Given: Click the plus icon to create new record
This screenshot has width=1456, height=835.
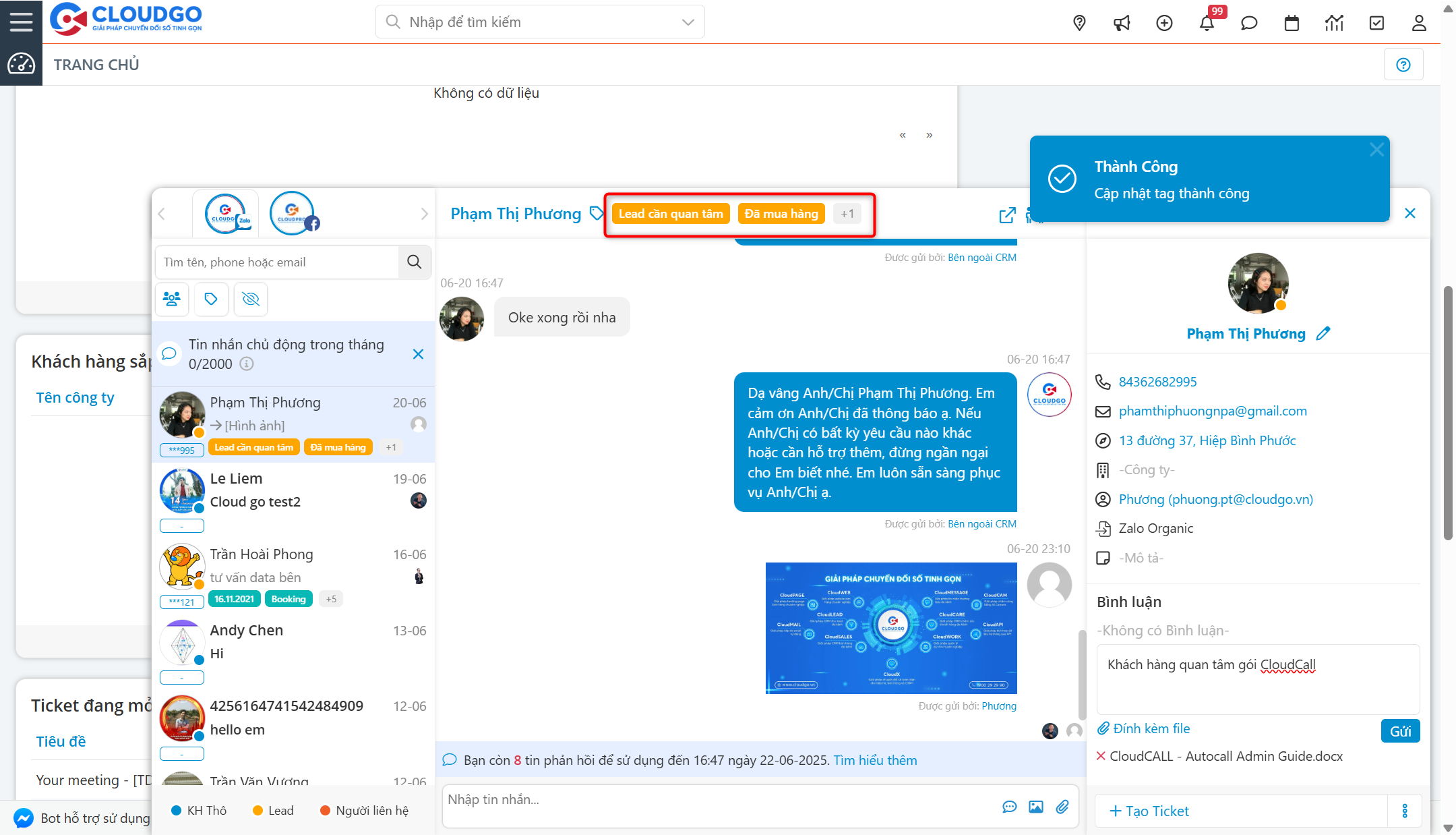Looking at the screenshot, I should click(1164, 22).
